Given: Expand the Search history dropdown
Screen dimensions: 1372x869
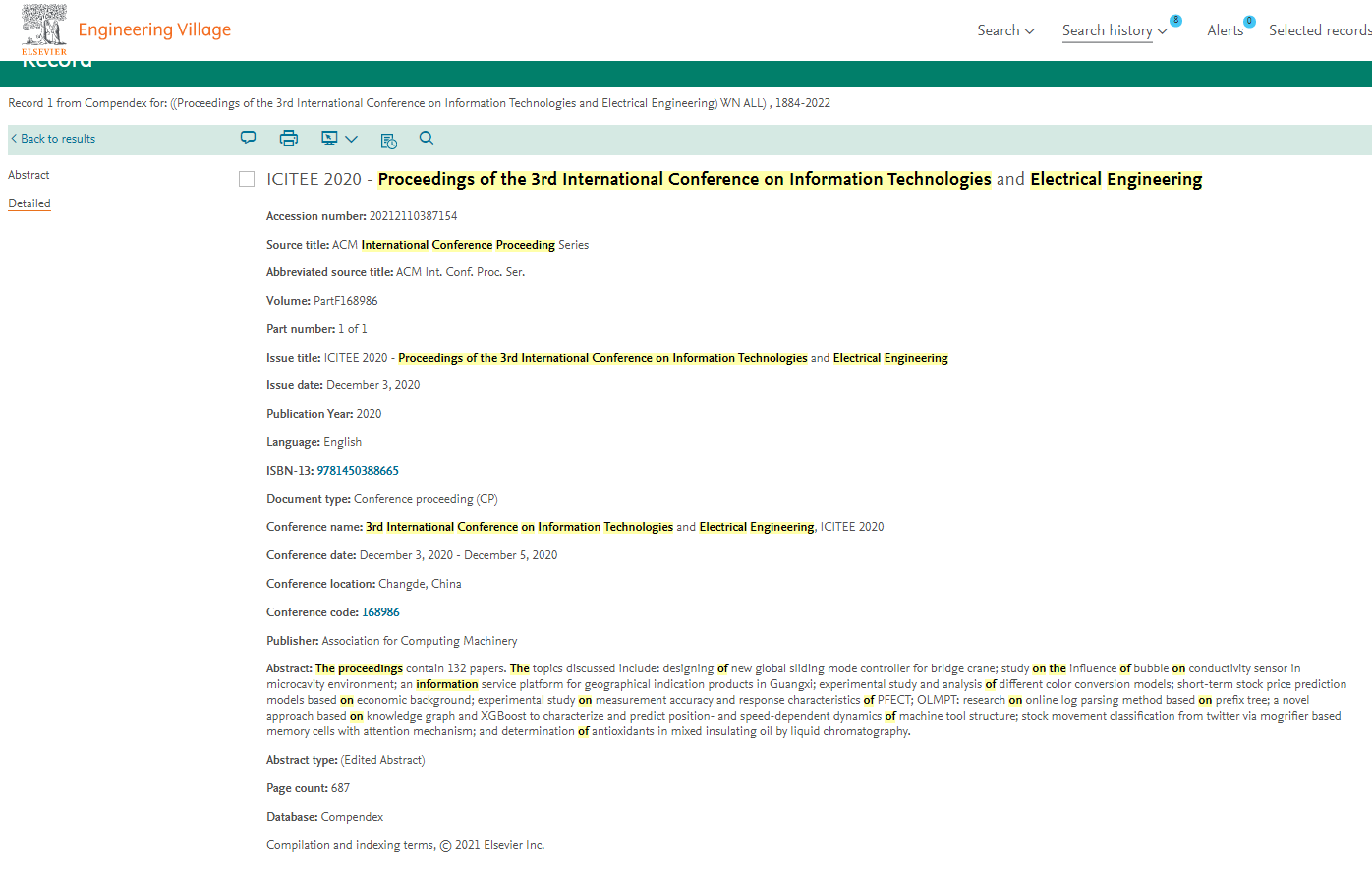Looking at the screenshot, I should coord(1115,30).
